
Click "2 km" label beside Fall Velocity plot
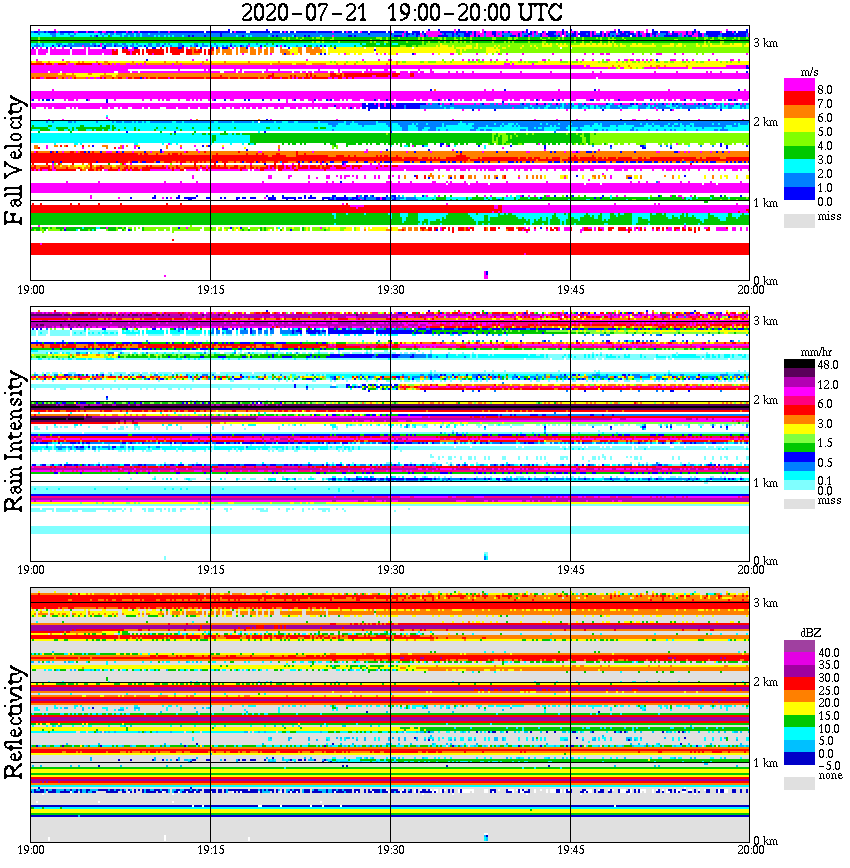tap(765, 122)
